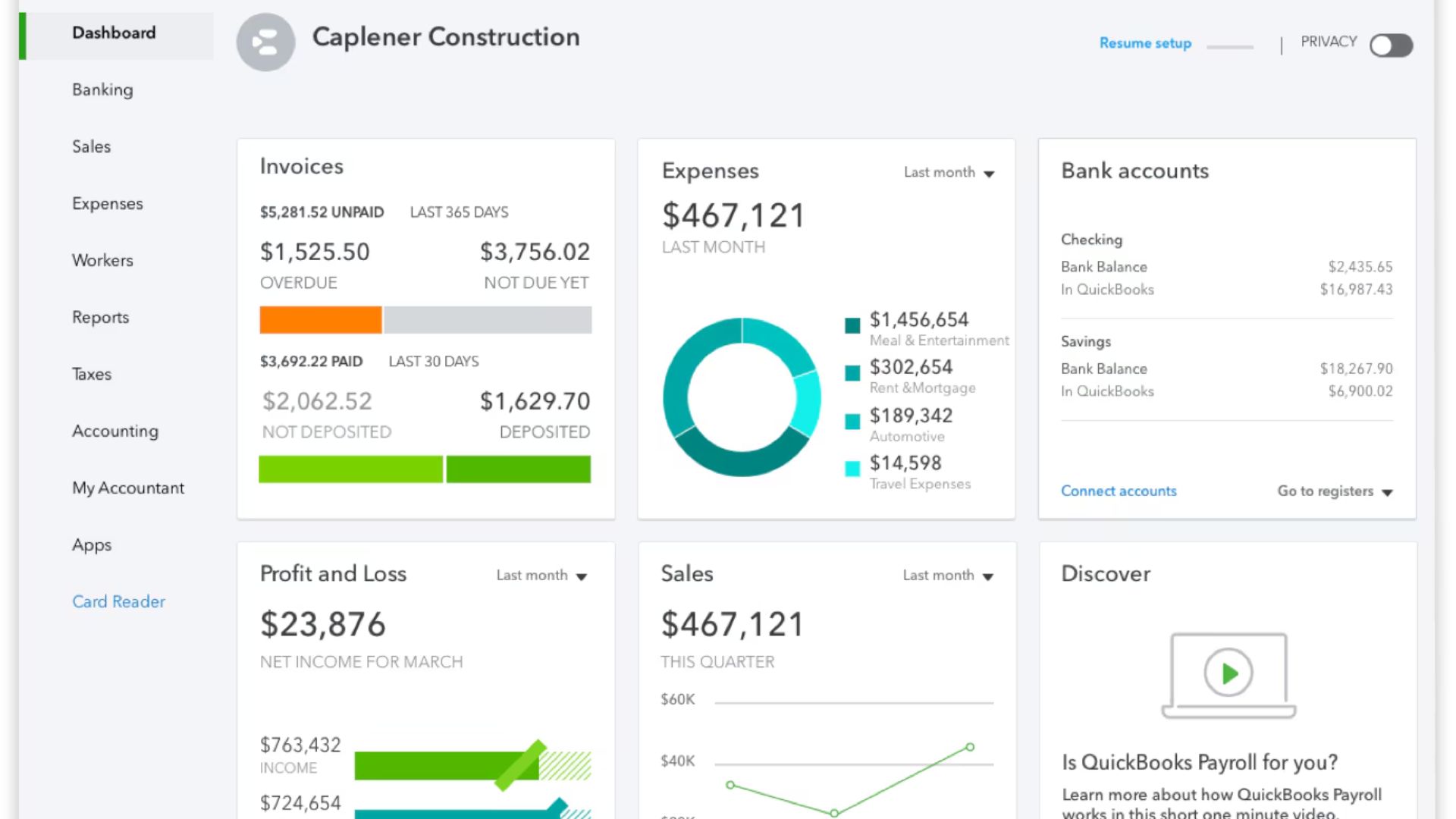The width and height of the screenshot is (1456, 819).
Task: Click the last data point on Sales chart
Action: click(x=970, y=747)
